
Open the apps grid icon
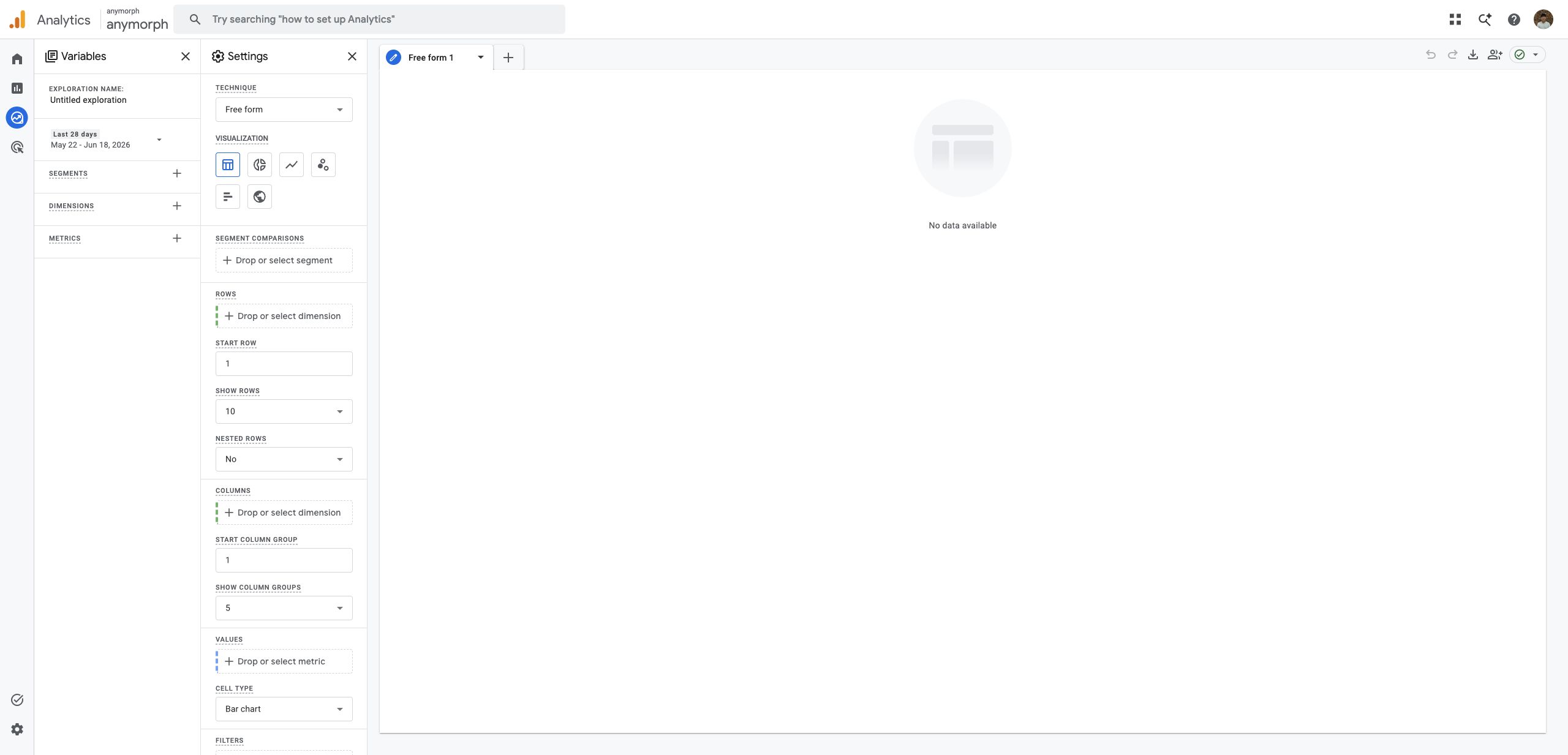[x=1455, y=20]
